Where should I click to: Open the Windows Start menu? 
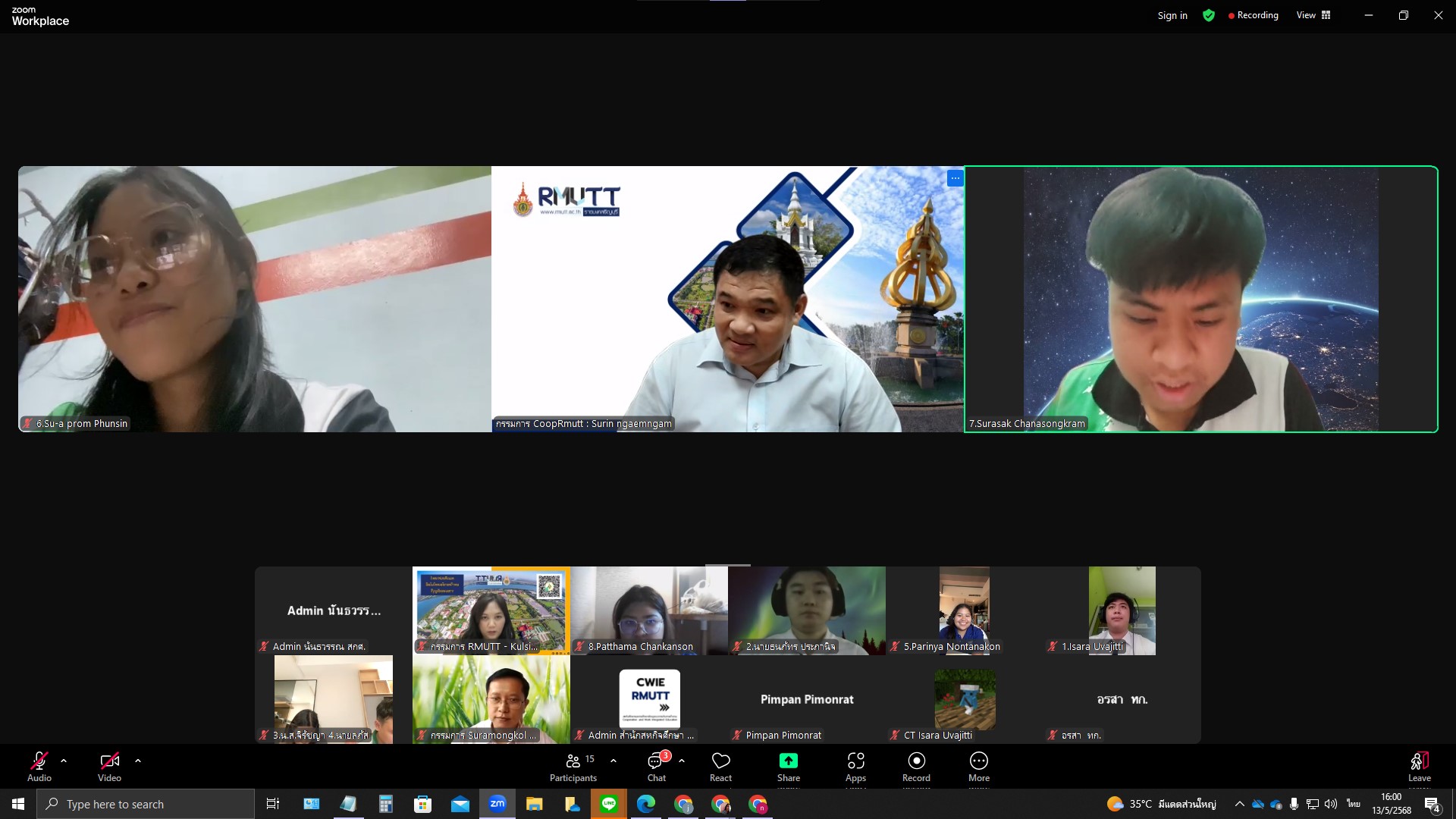coord(18,804)
